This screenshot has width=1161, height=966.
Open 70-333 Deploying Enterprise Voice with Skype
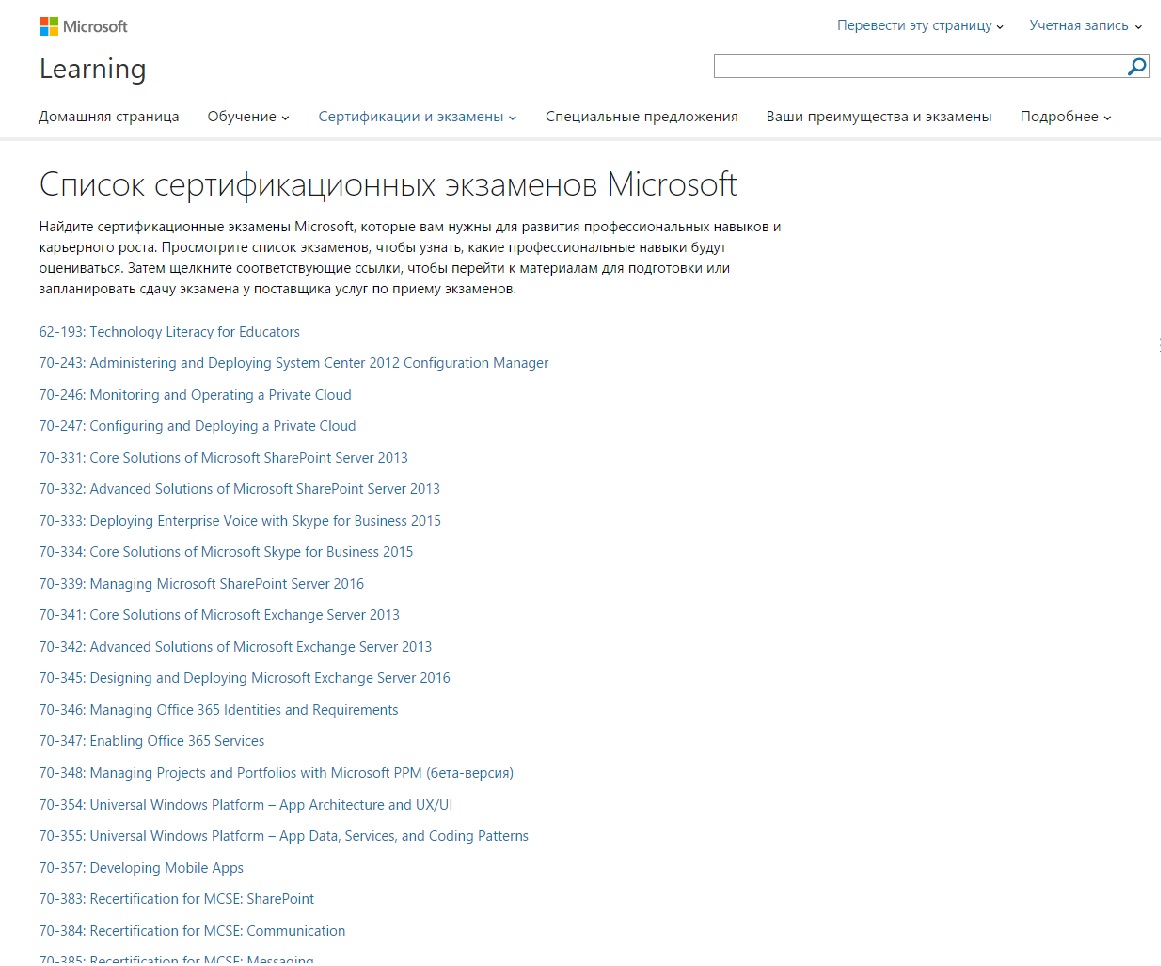pyautogui.click(x=240, y=520)
